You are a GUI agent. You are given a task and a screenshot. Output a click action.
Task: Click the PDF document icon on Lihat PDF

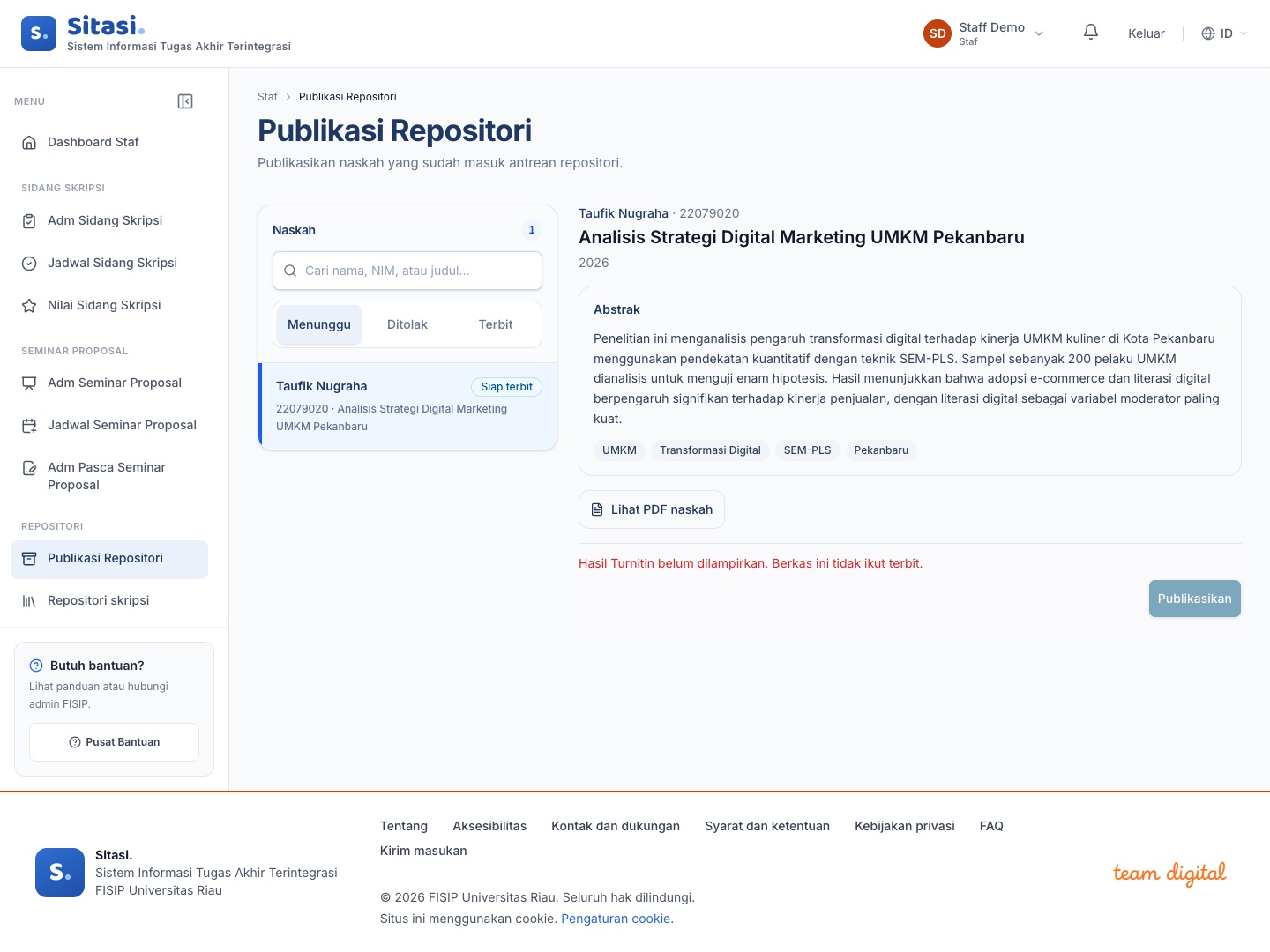(x=597, y=509)
